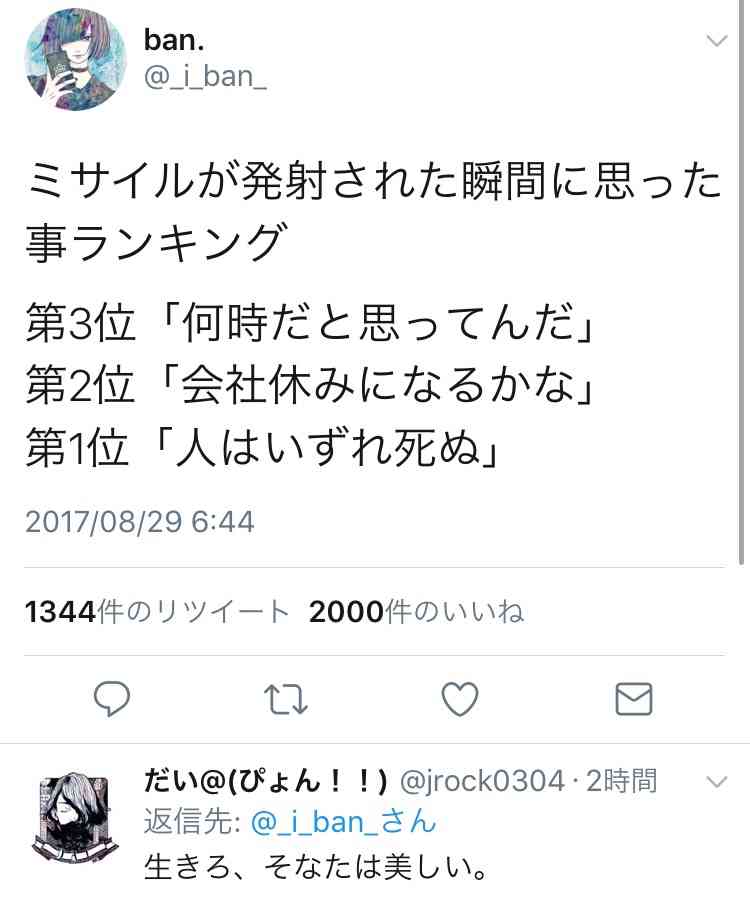
Task: Follow the 返信先 @_i_ban_さん mention link
Action: click(344, 822)
